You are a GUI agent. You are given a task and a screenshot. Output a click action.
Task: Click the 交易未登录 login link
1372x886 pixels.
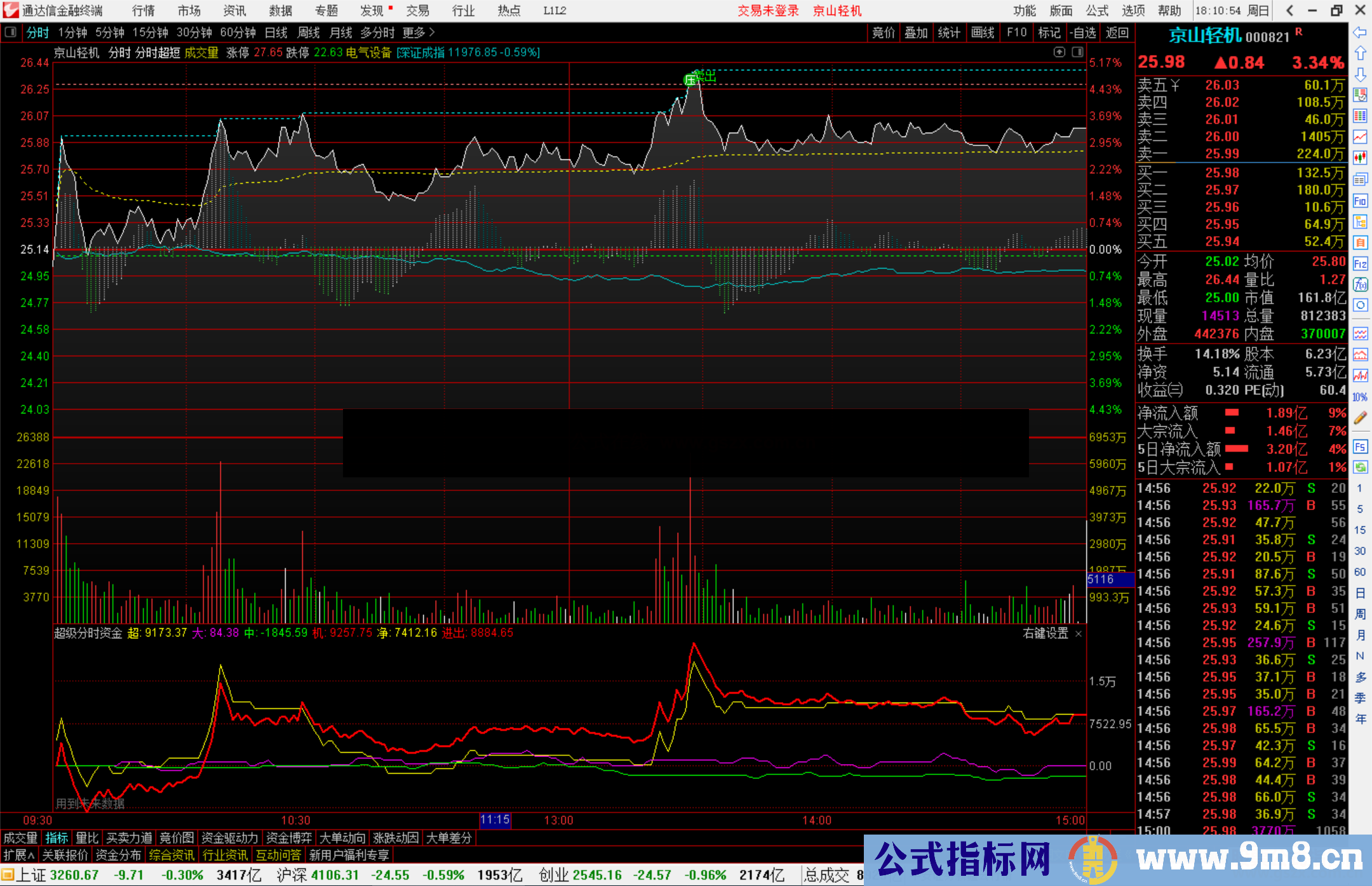[x=768, y=11]
